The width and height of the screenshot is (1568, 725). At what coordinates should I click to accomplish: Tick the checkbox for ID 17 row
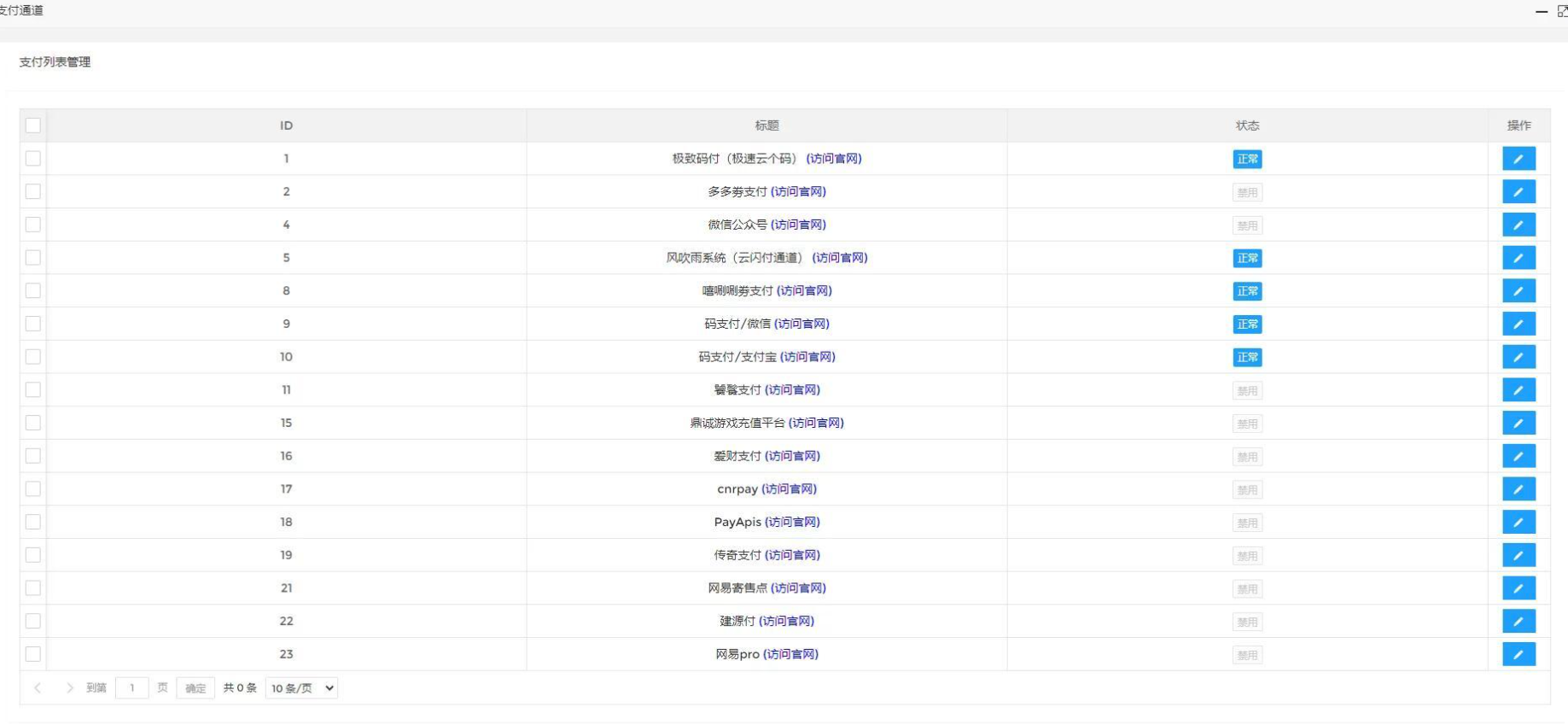tap(33, 489)
